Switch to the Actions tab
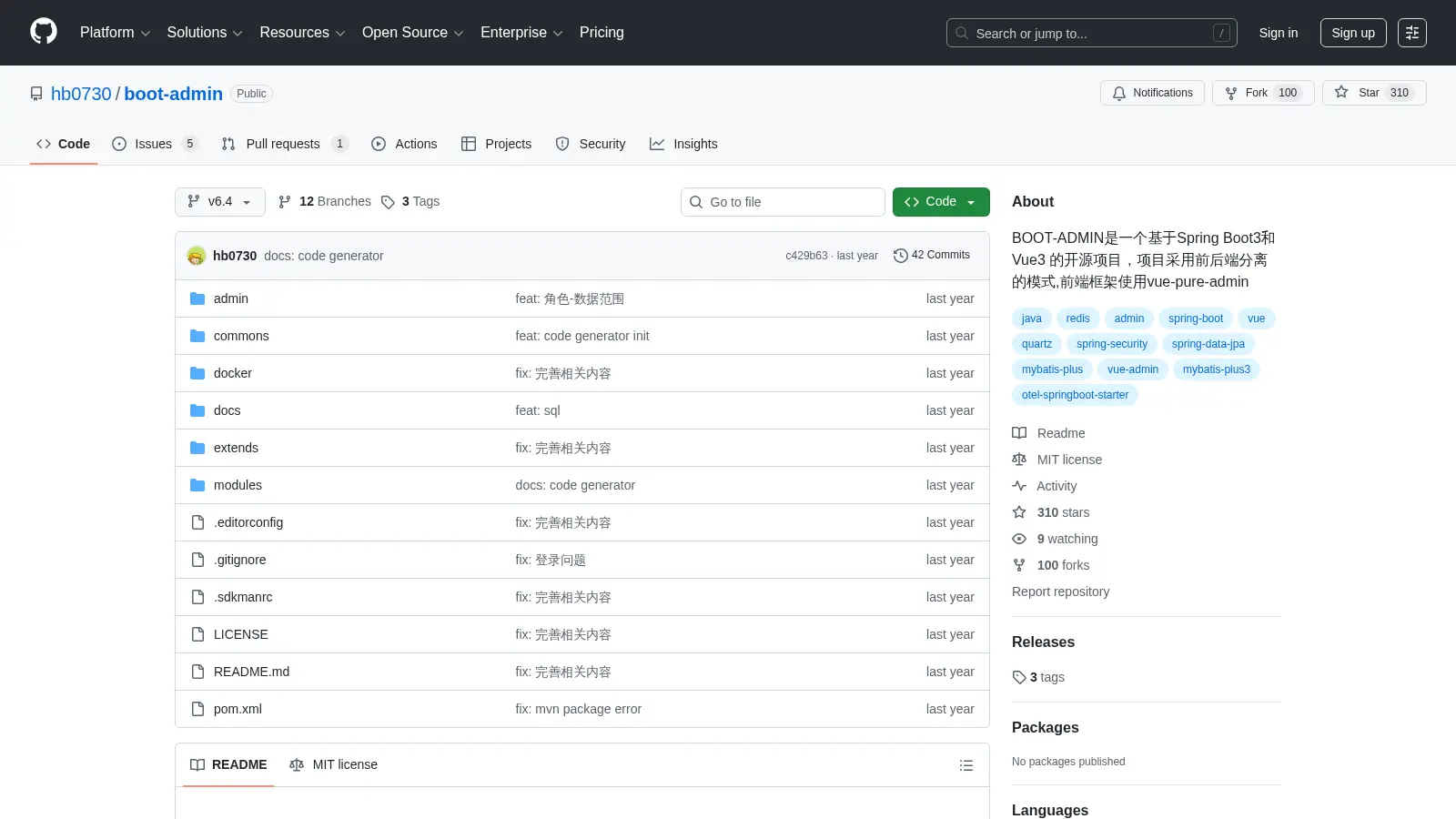Image resolution: width=1456 pixels, height=819 pixels. (x=404, y=144)
